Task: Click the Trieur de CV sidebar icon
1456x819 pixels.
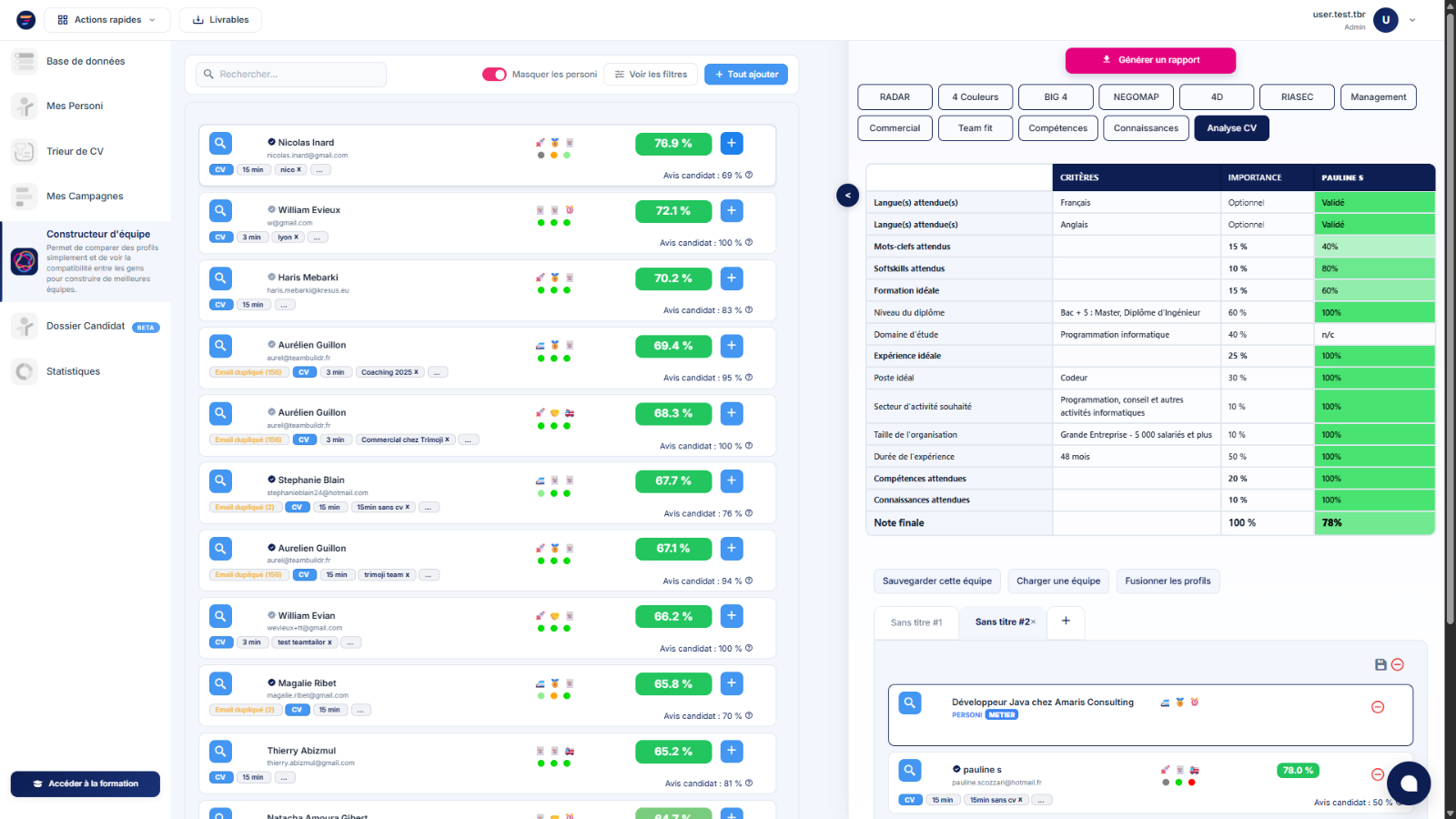Action: [25, 152]
